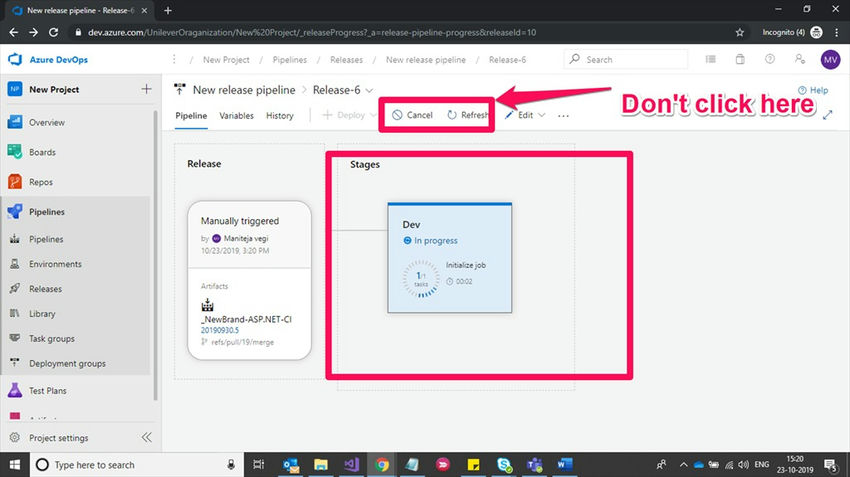
Task: Open the Chrome menu with three dots
Action: pos(836,33)
